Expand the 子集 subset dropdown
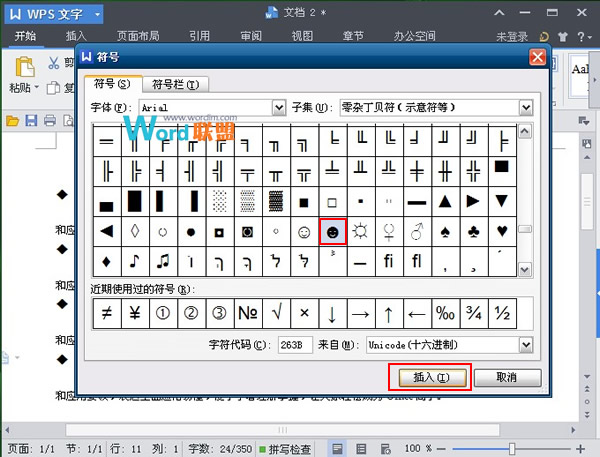This screenshot has height=457, width=600. pyautogui.click(x=525, y=107)
